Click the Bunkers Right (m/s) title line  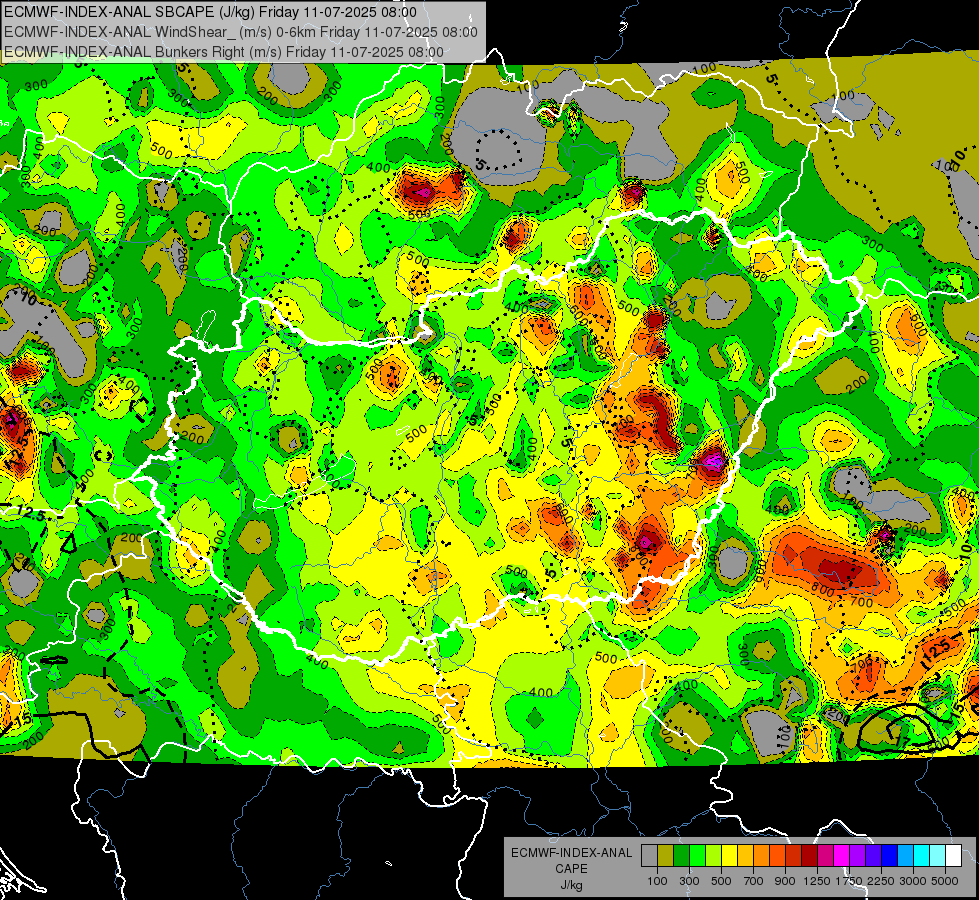click(224, 52)
